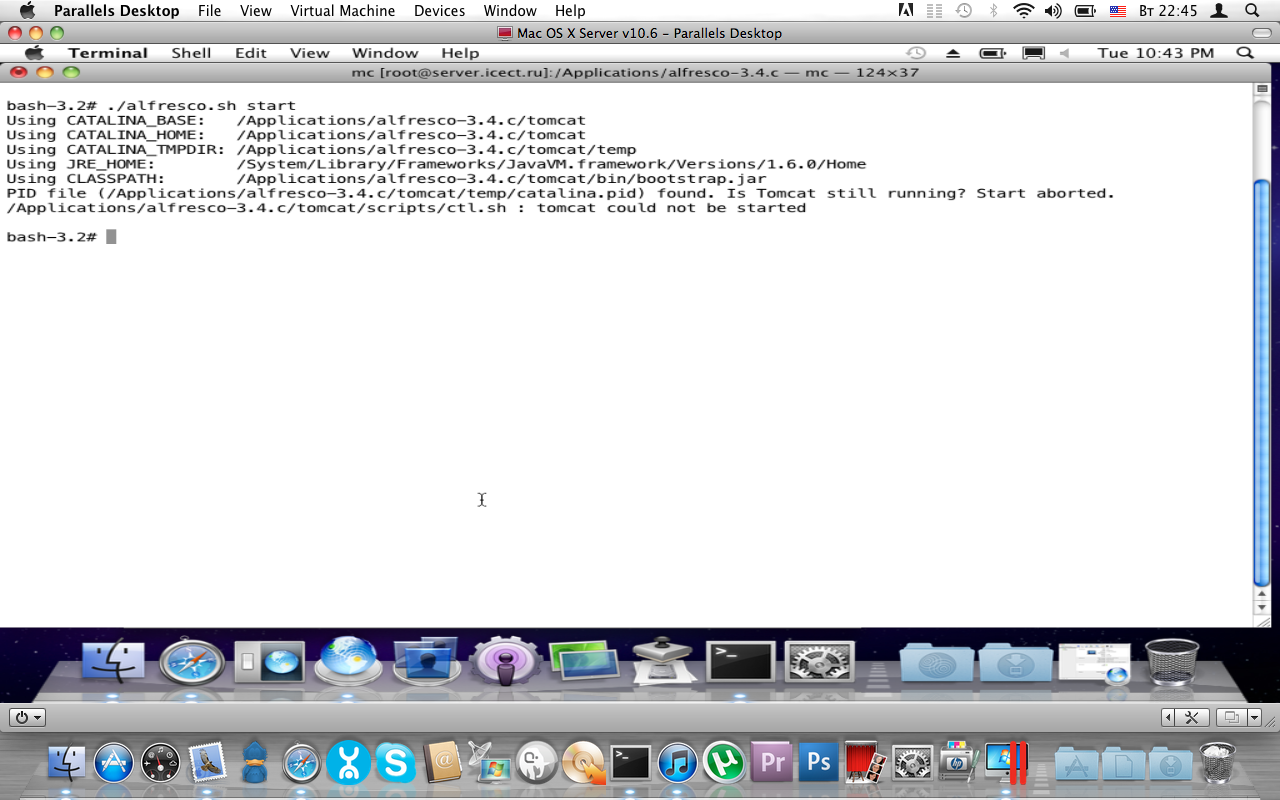Open Time Machine icon in guest menu bar
The width and height of the screenshot is (1280, 800).
tap(916, 53)
